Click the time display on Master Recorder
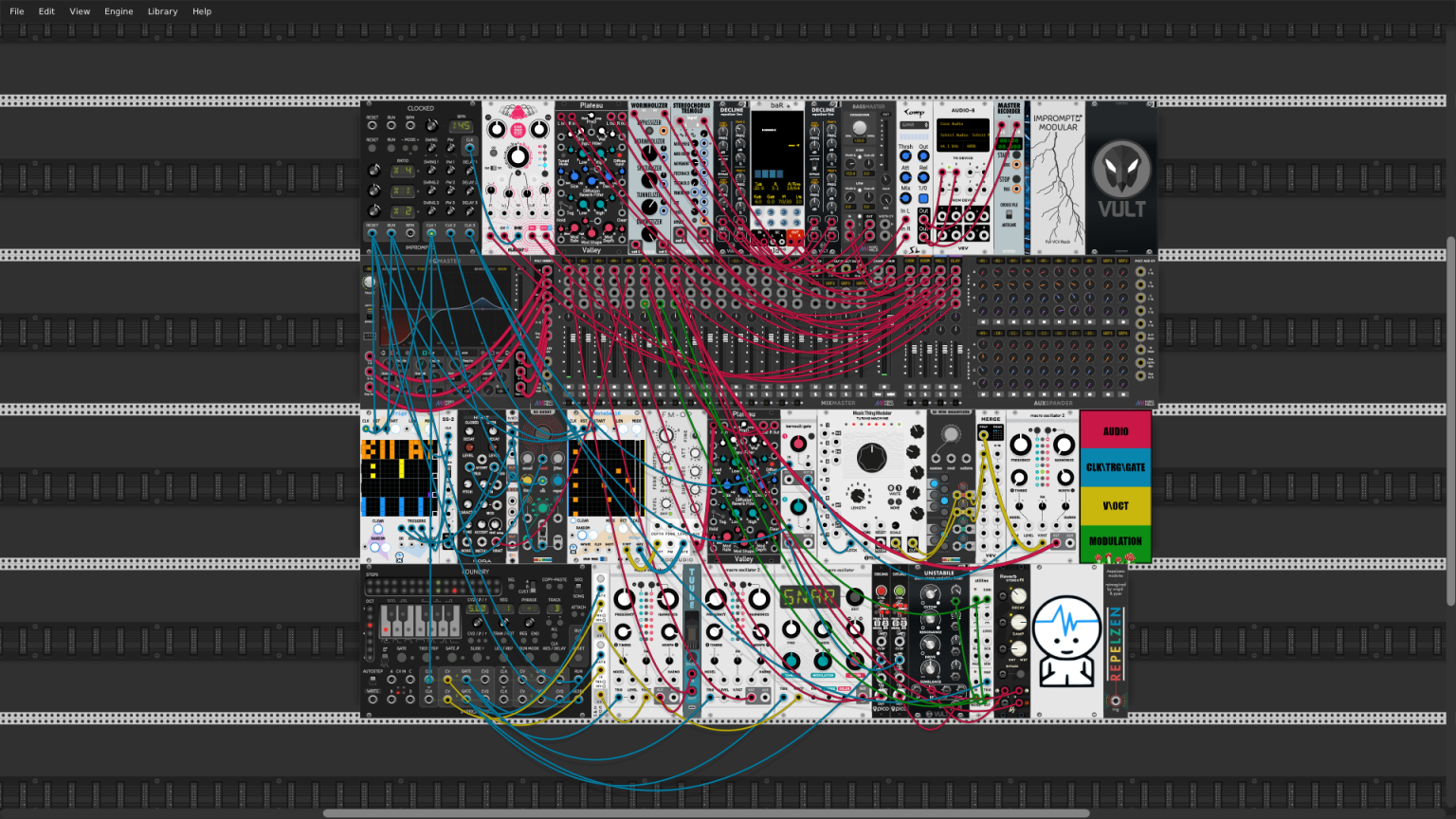Image resolution: width=1456 pixels, height=819 pixels. 1010,144
